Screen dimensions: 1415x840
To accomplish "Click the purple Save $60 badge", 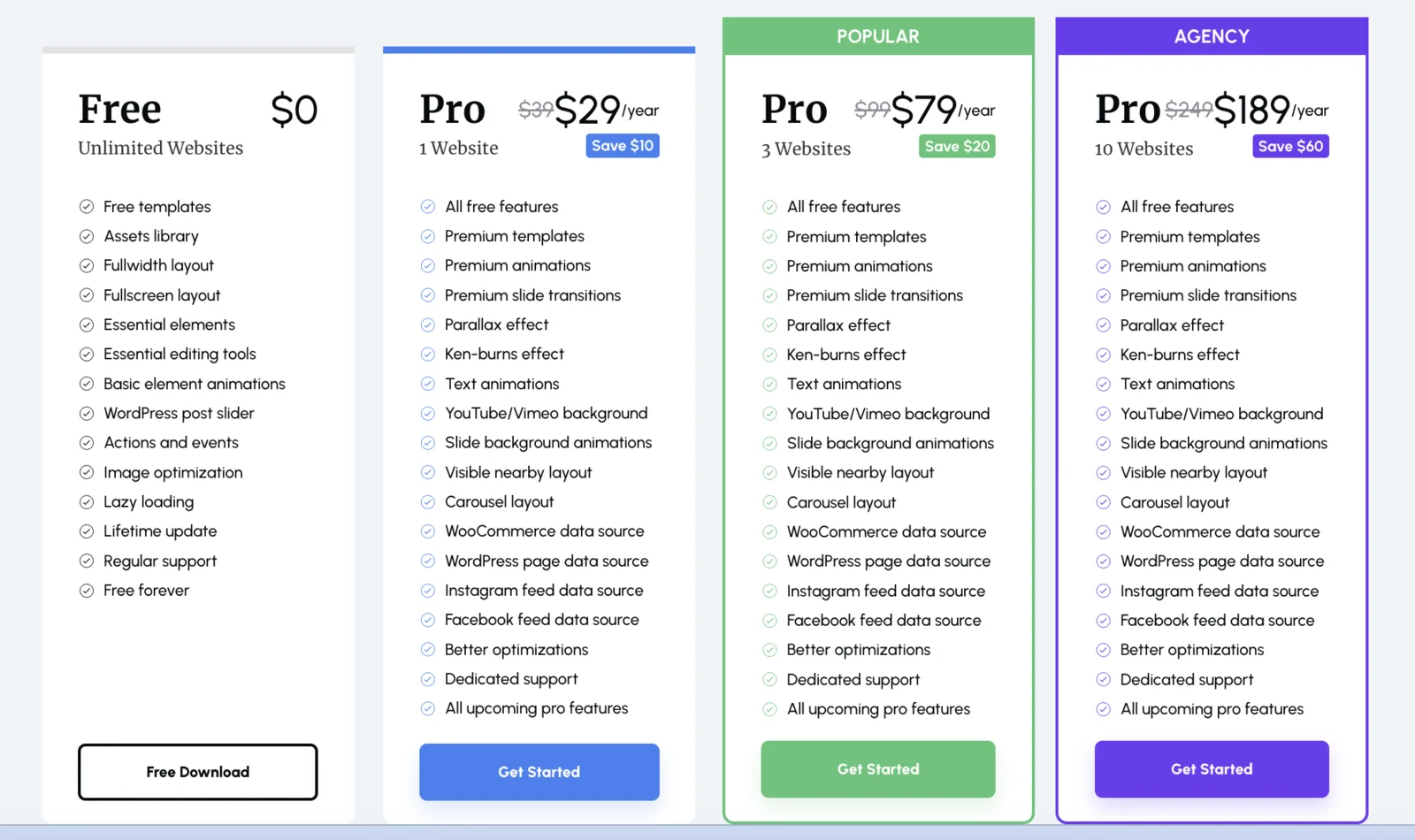I will click(1290, 147).
